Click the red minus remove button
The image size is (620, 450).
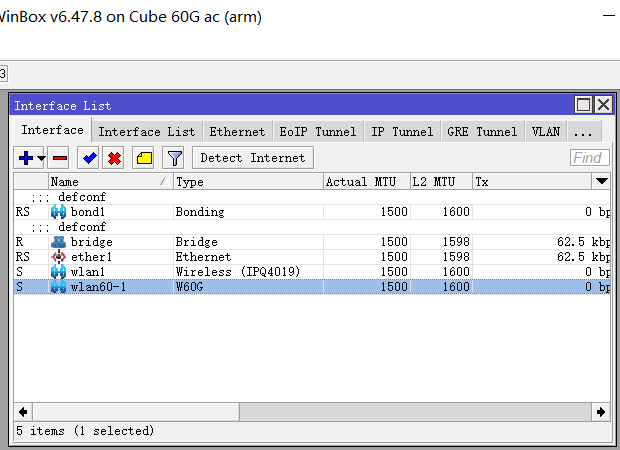pos(59,158)
